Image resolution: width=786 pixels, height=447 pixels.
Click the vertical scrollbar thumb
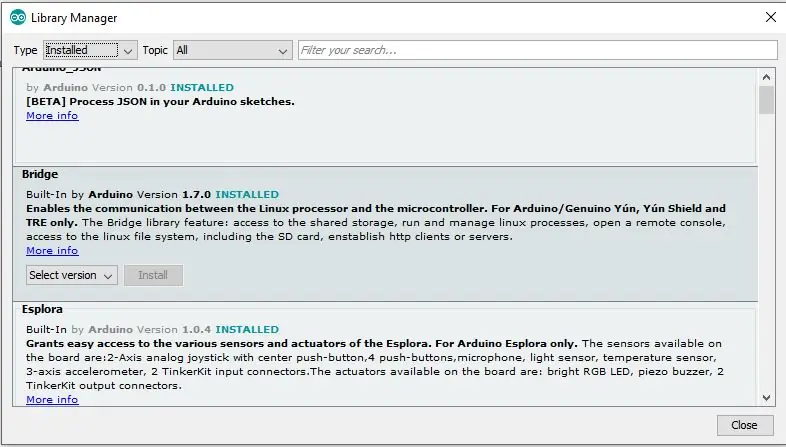click(x=766, y=100)
